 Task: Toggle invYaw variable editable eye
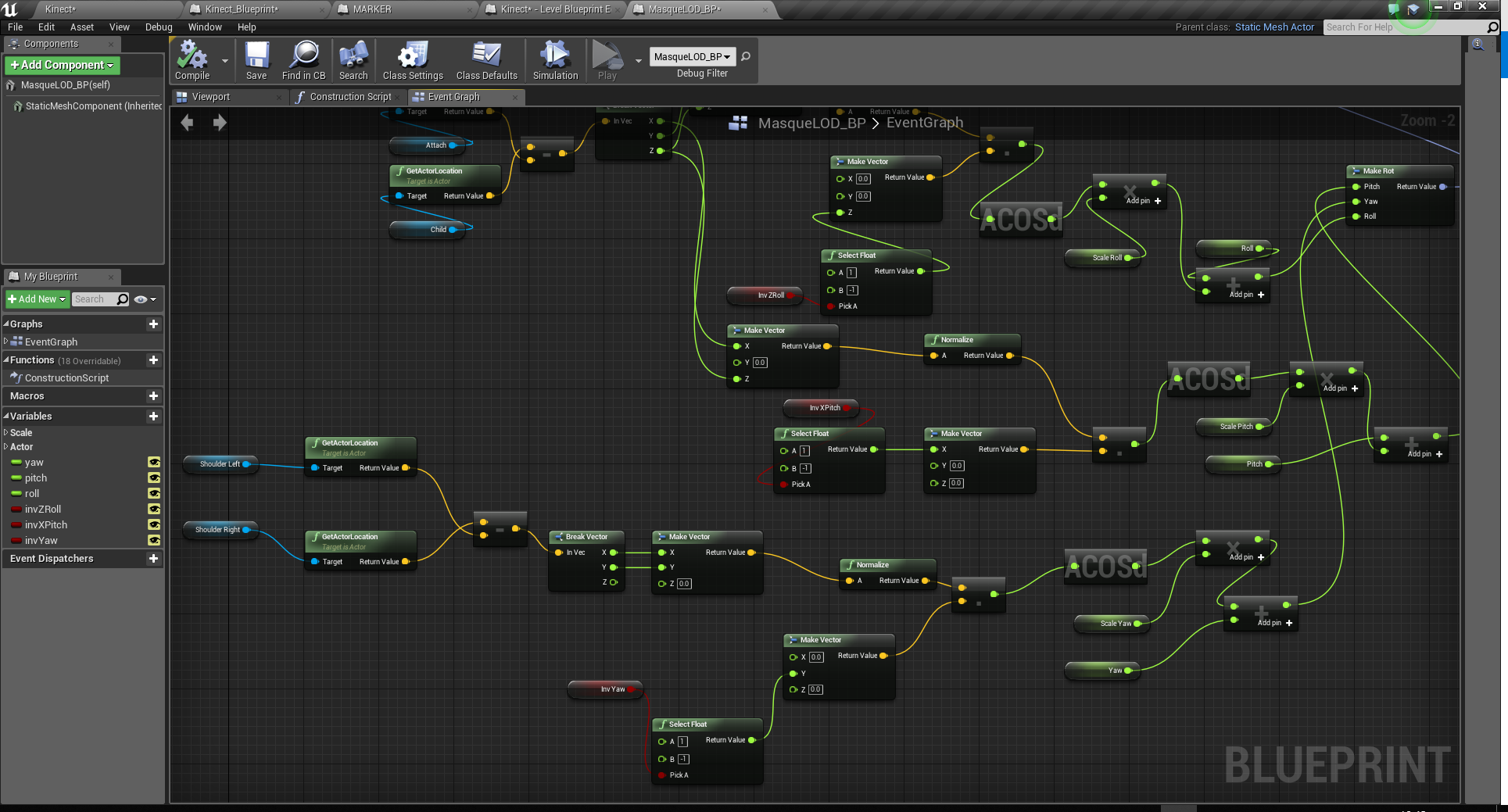pos(154,540)
